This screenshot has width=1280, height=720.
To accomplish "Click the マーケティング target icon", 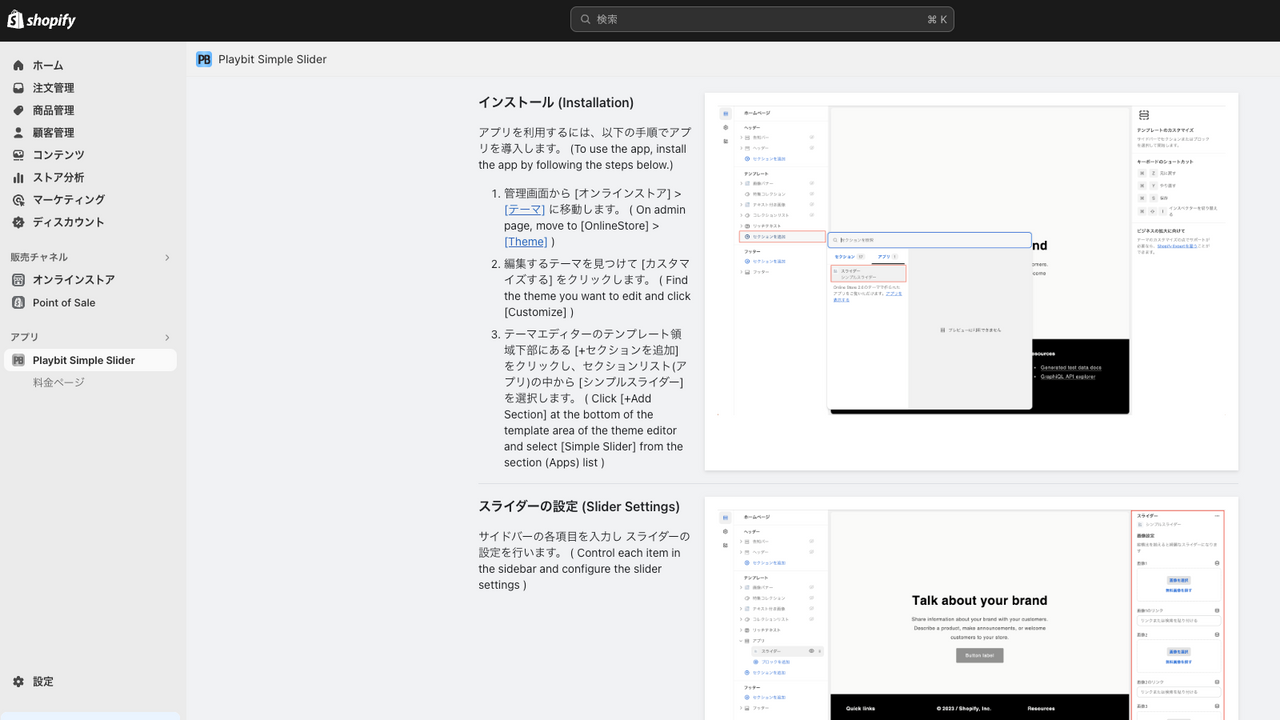I will click(18, 199).
